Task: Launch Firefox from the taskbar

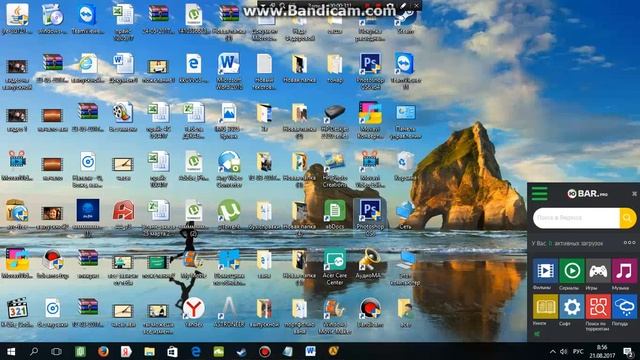Action: click(x=103, y=351)
